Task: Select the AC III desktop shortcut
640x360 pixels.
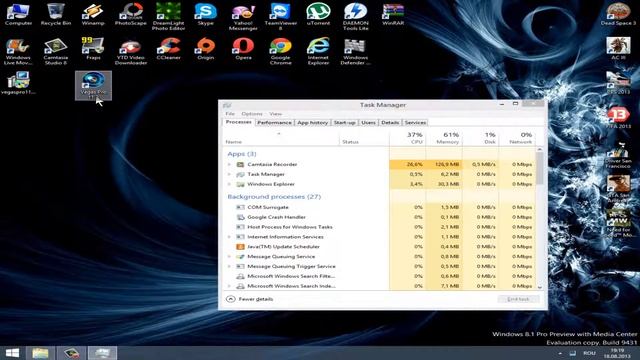Action: coord(618,49)
